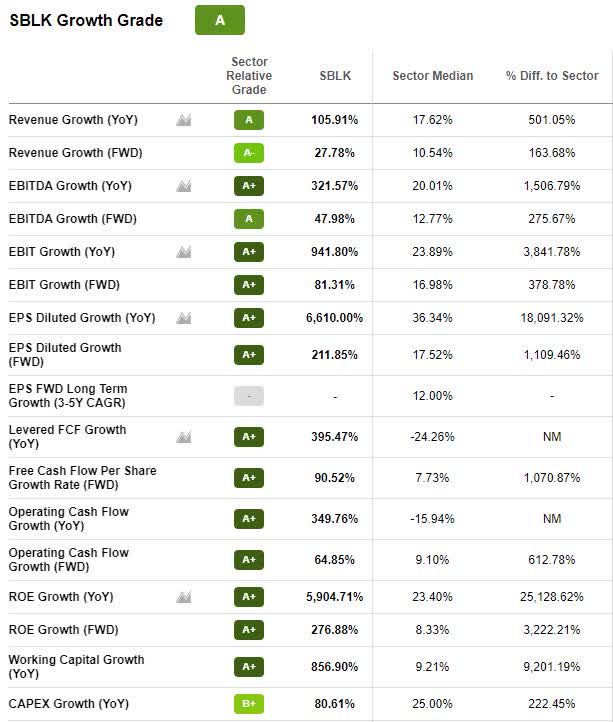
Task: Open chart icon for EBITDA Growth (YoY)
Action: 183,186
